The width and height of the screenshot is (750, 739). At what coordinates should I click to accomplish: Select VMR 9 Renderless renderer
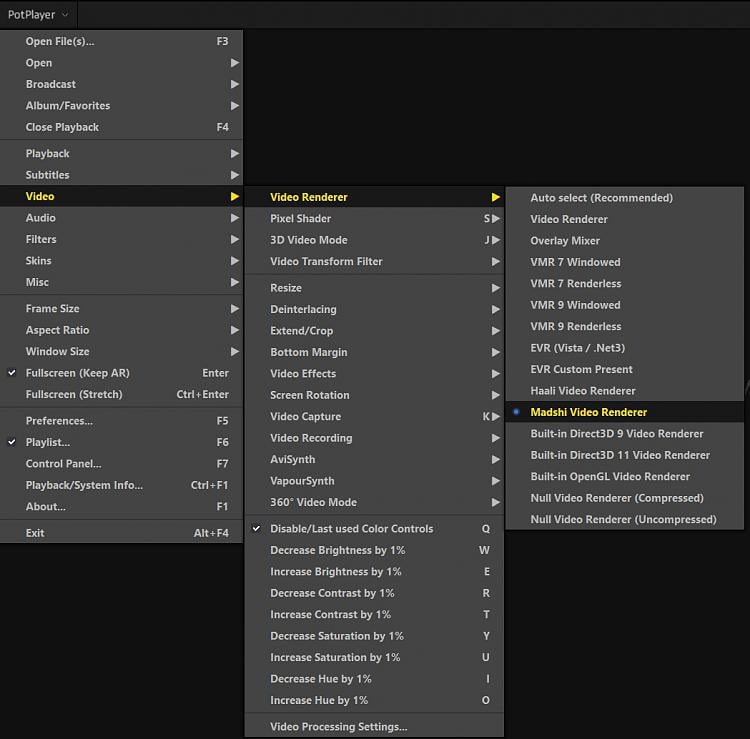[x=625, y=327]
